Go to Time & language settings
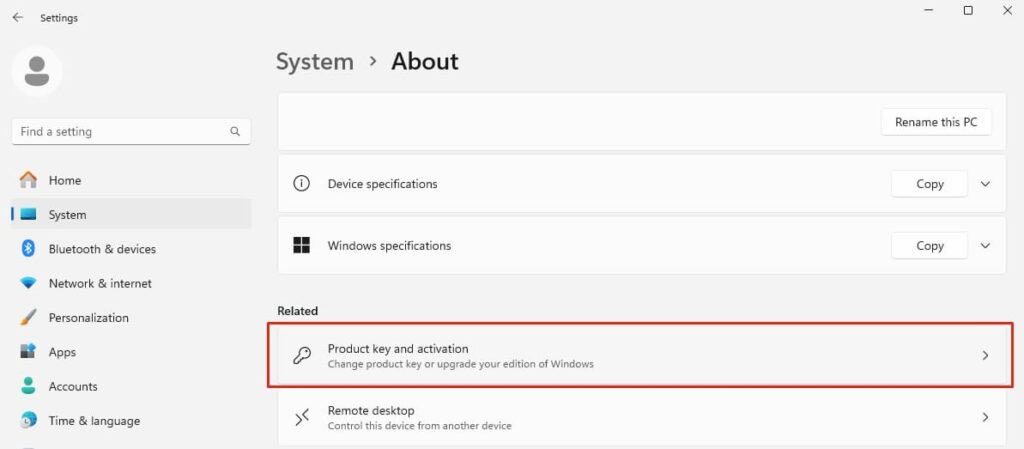 (x=94, y=421)
